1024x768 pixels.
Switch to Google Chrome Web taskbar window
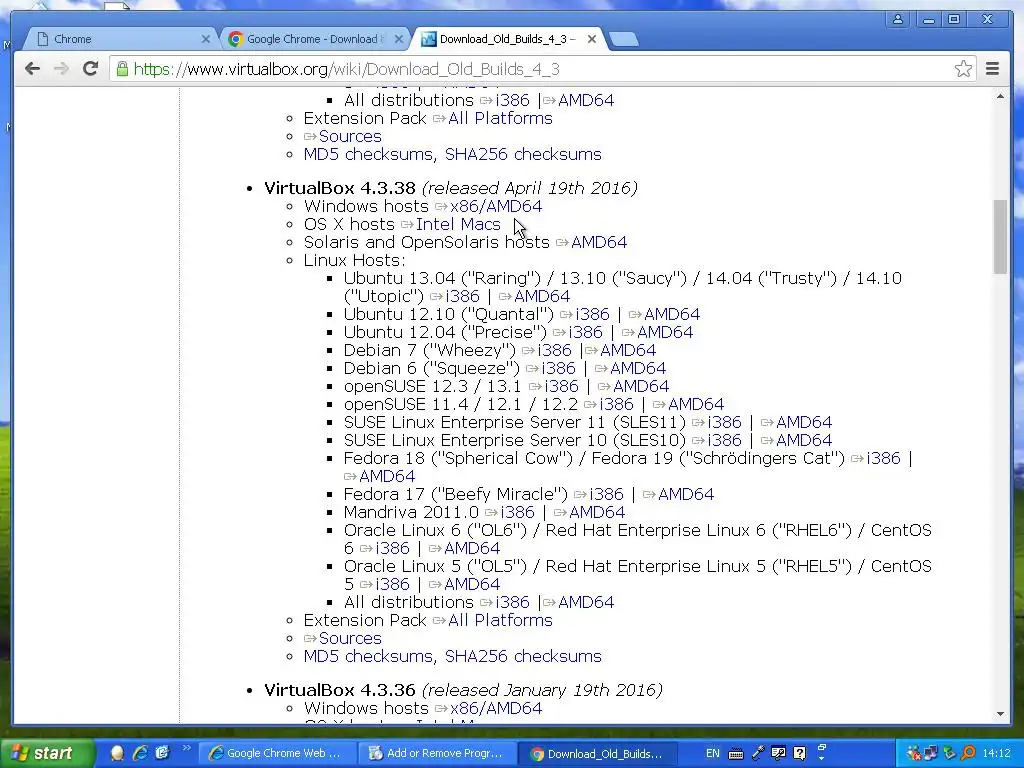277,753
